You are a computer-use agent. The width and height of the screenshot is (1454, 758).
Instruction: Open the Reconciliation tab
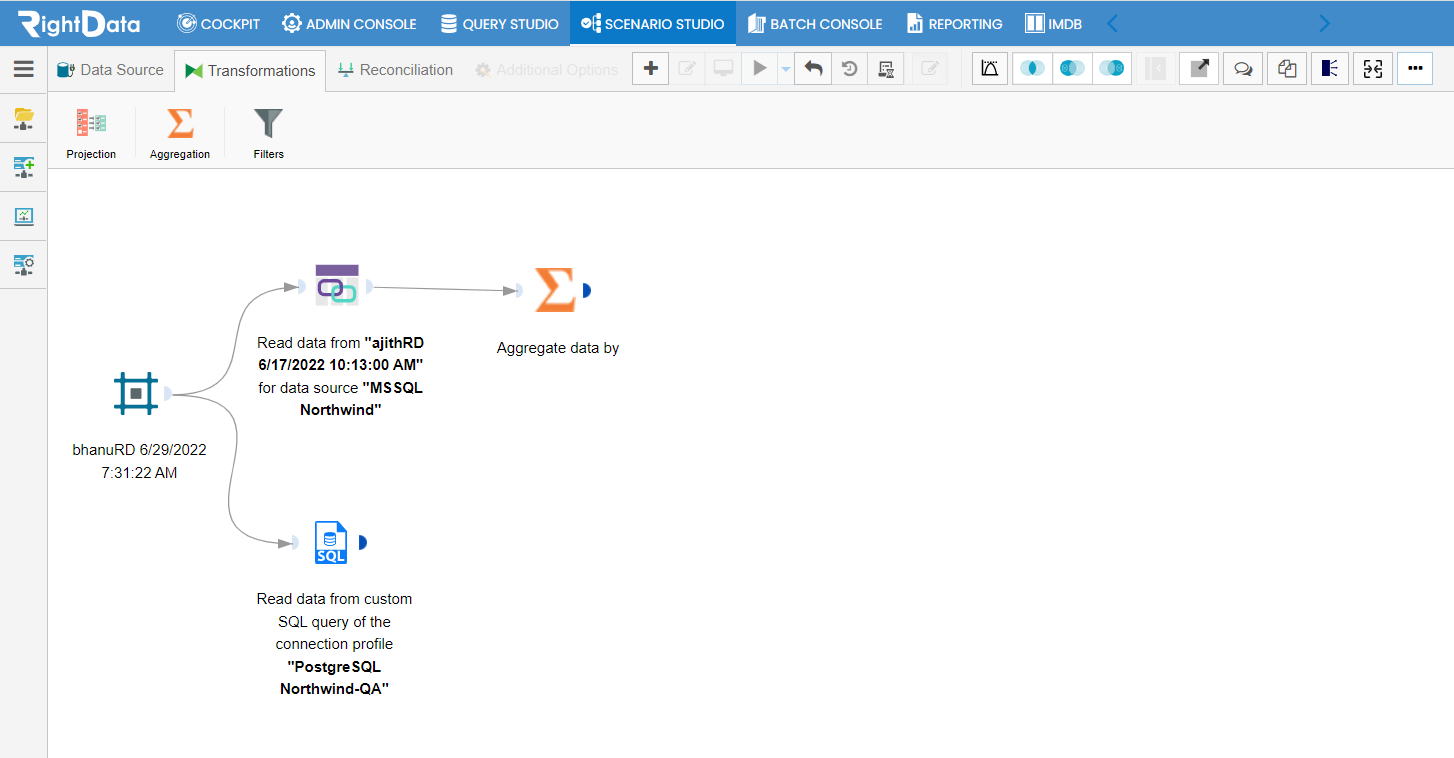pos(395,70)
